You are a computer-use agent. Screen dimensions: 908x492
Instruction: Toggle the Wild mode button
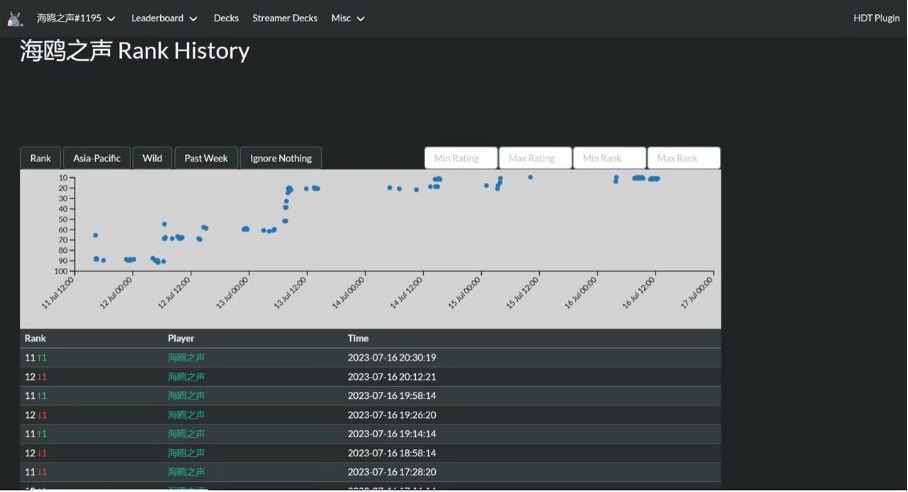152,158
